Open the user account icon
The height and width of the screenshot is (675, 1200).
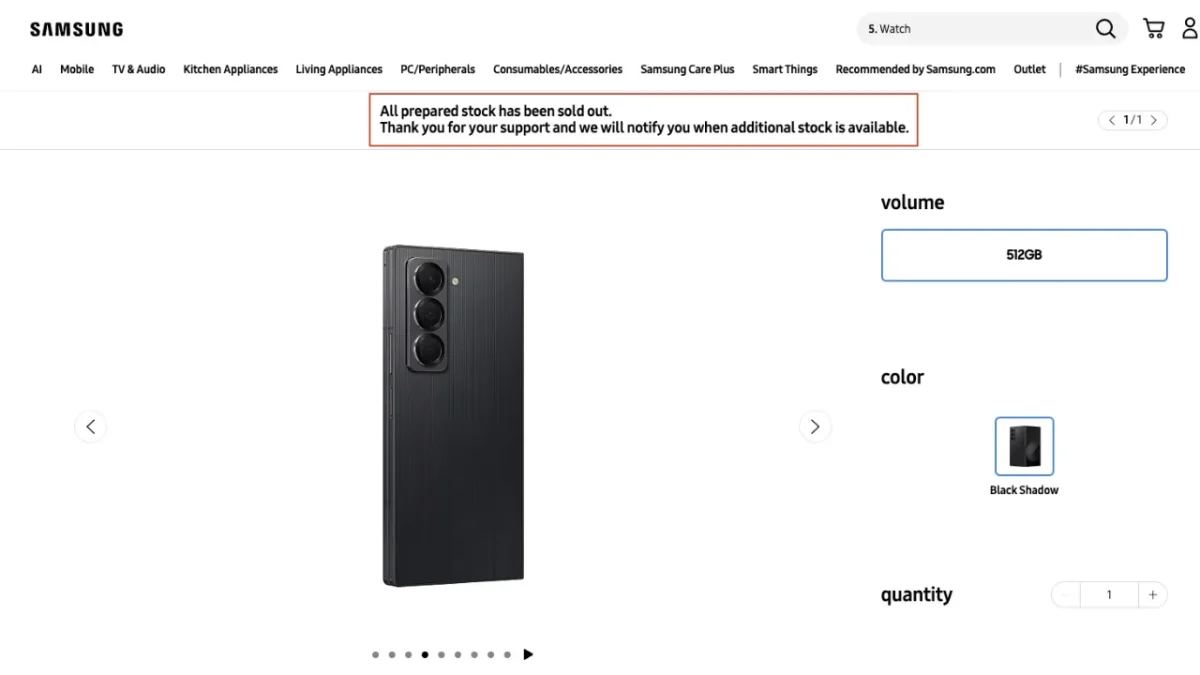click(1190, 29)
